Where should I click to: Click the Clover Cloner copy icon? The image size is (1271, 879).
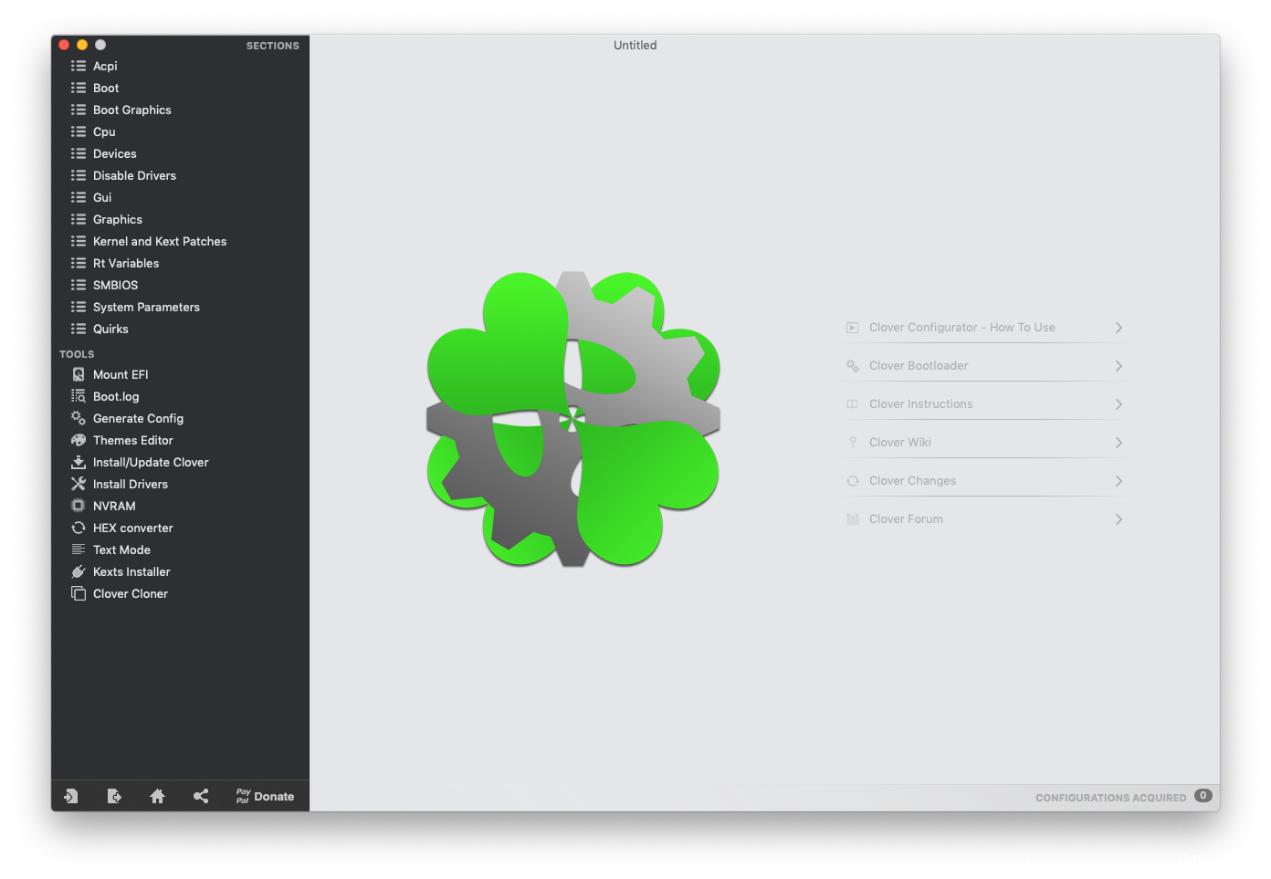(78, 594)
